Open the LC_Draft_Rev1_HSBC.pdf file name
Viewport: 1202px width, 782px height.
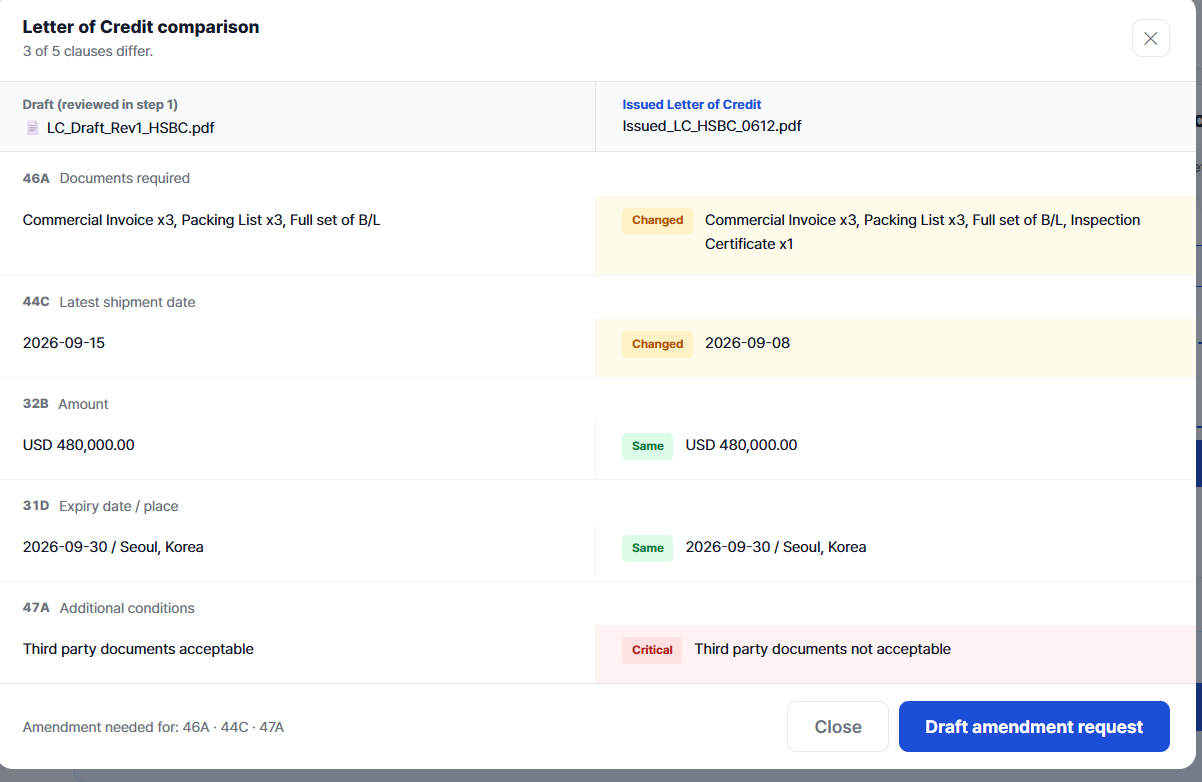(131, 128)
